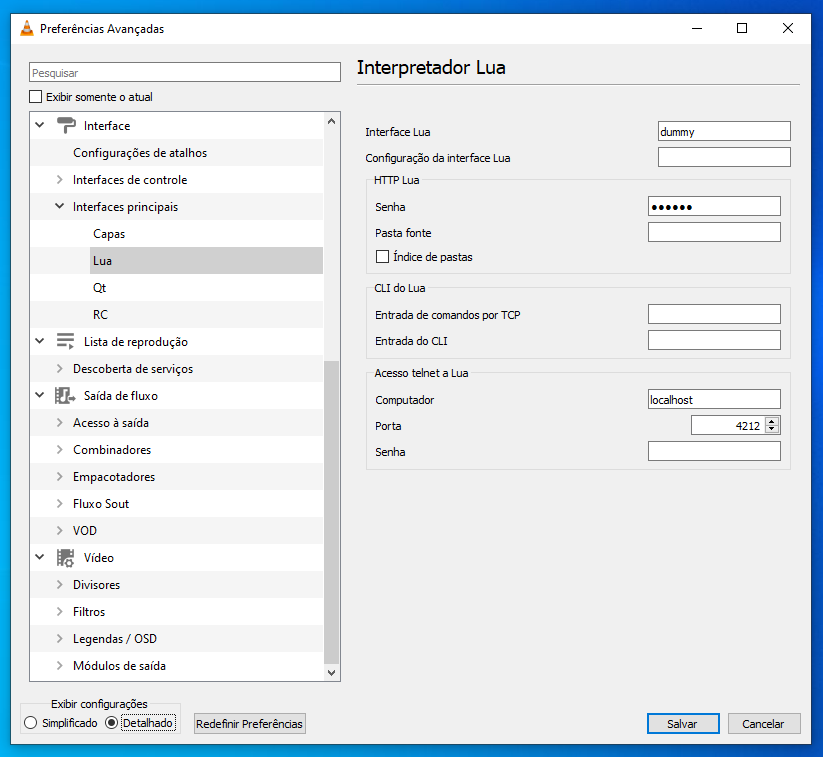Click the tree vertical scrollbar thumb
The image size is (823, 757).
point(331,512)
